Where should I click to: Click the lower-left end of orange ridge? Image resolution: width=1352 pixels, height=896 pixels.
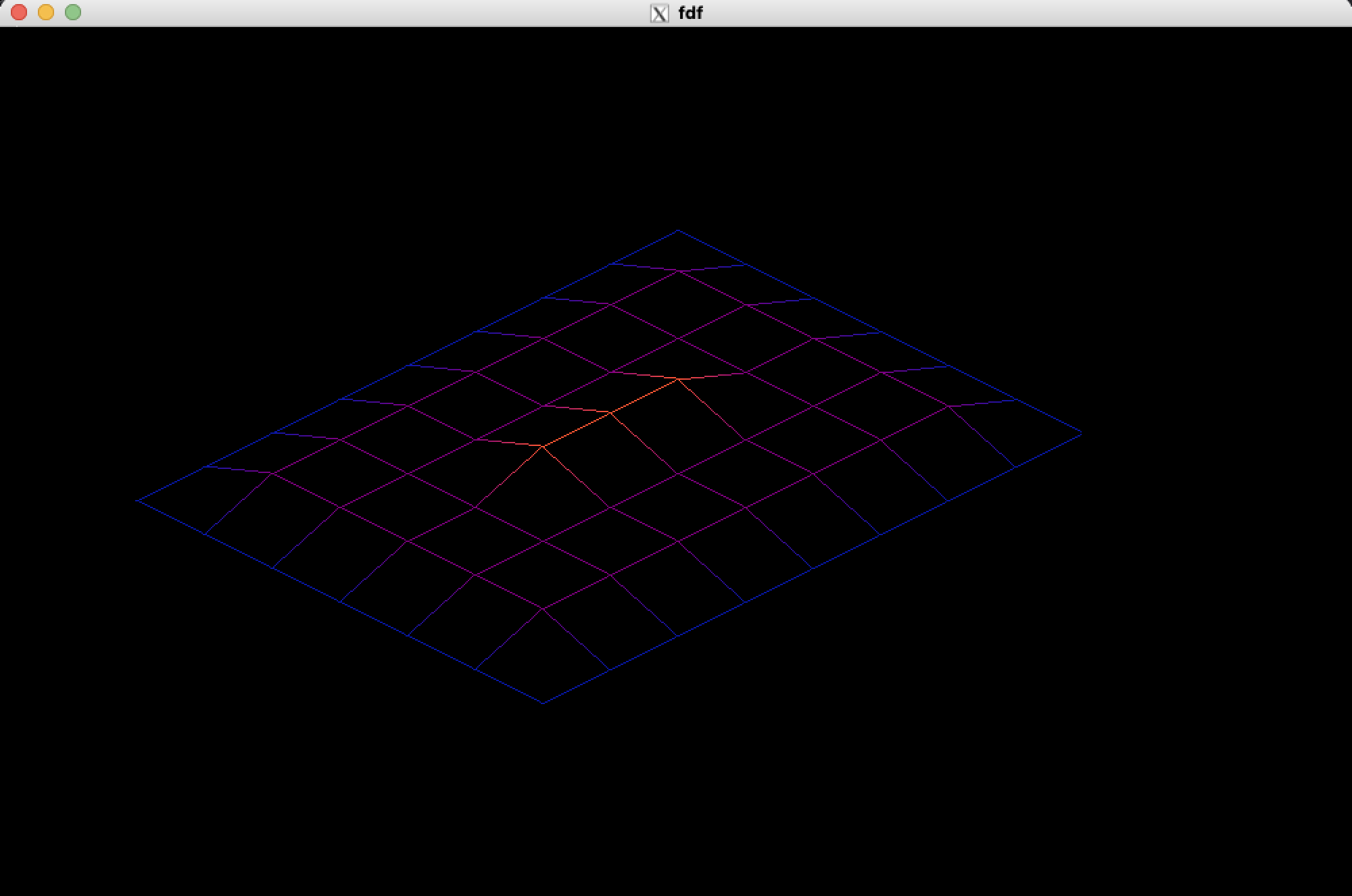point(543,447)
